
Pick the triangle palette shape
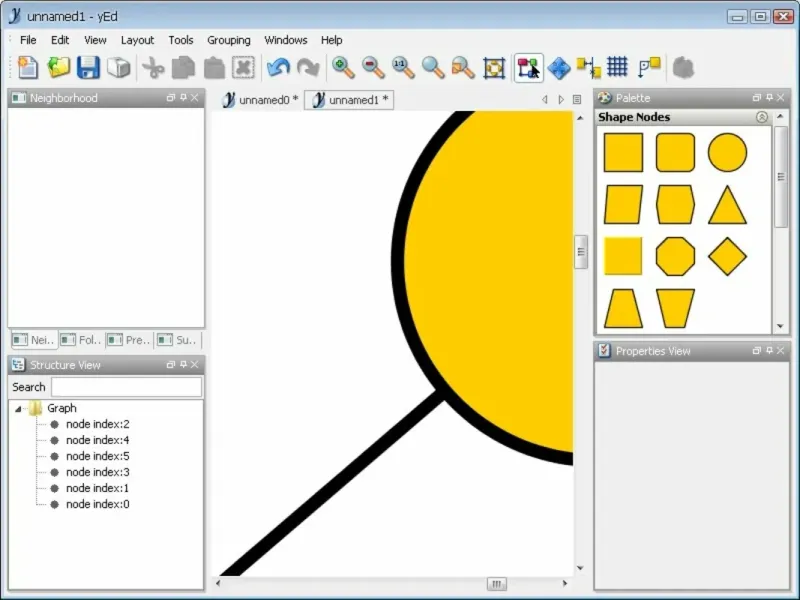(728, 205)
